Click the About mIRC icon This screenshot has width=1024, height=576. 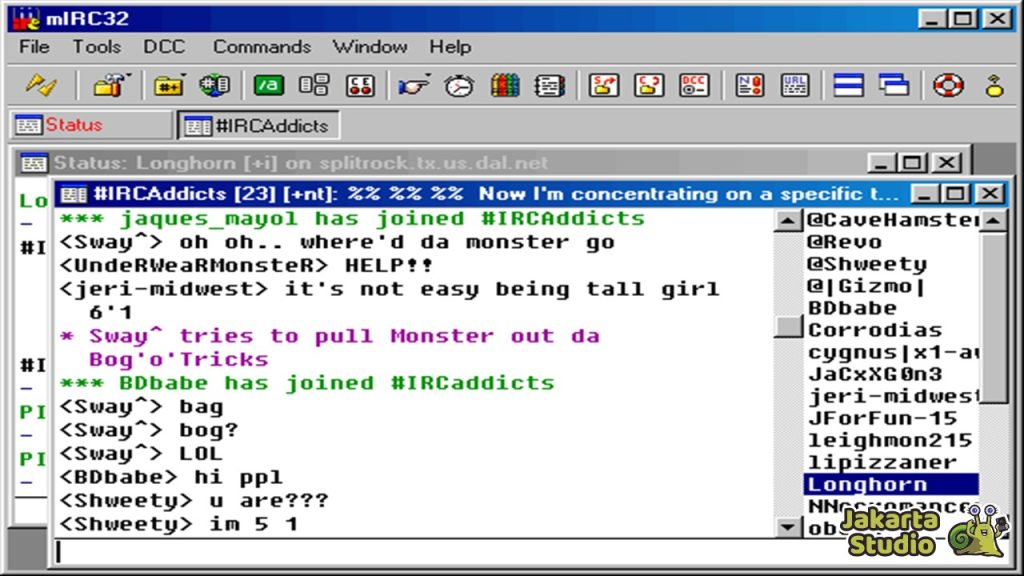tap(994, 85)
